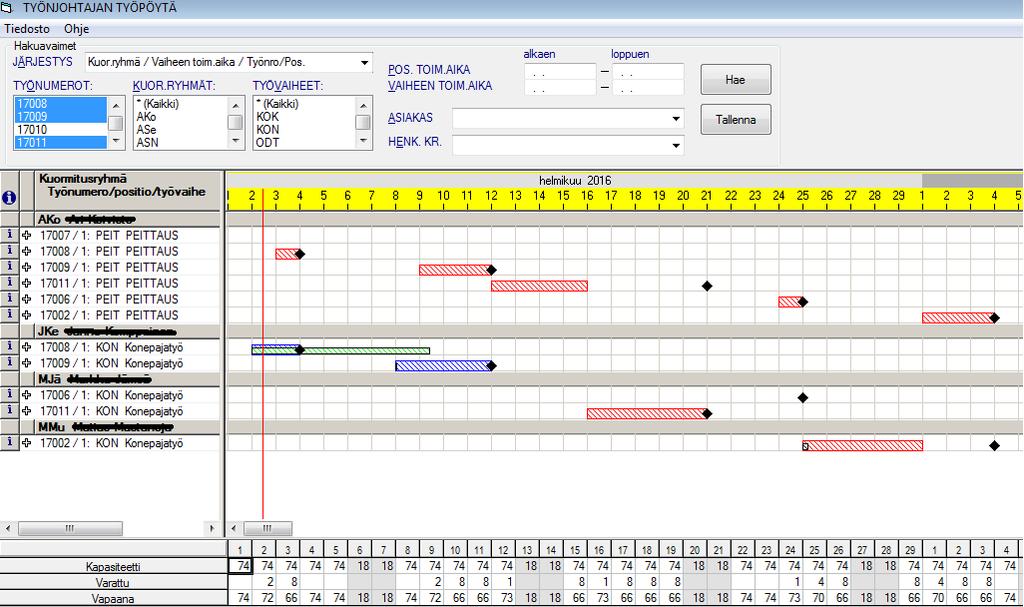The height and width of the screenshot is (607, 1024).
Task: Click POS. TOIM.AIKA alkaen date field
Action: click(560, 71)
